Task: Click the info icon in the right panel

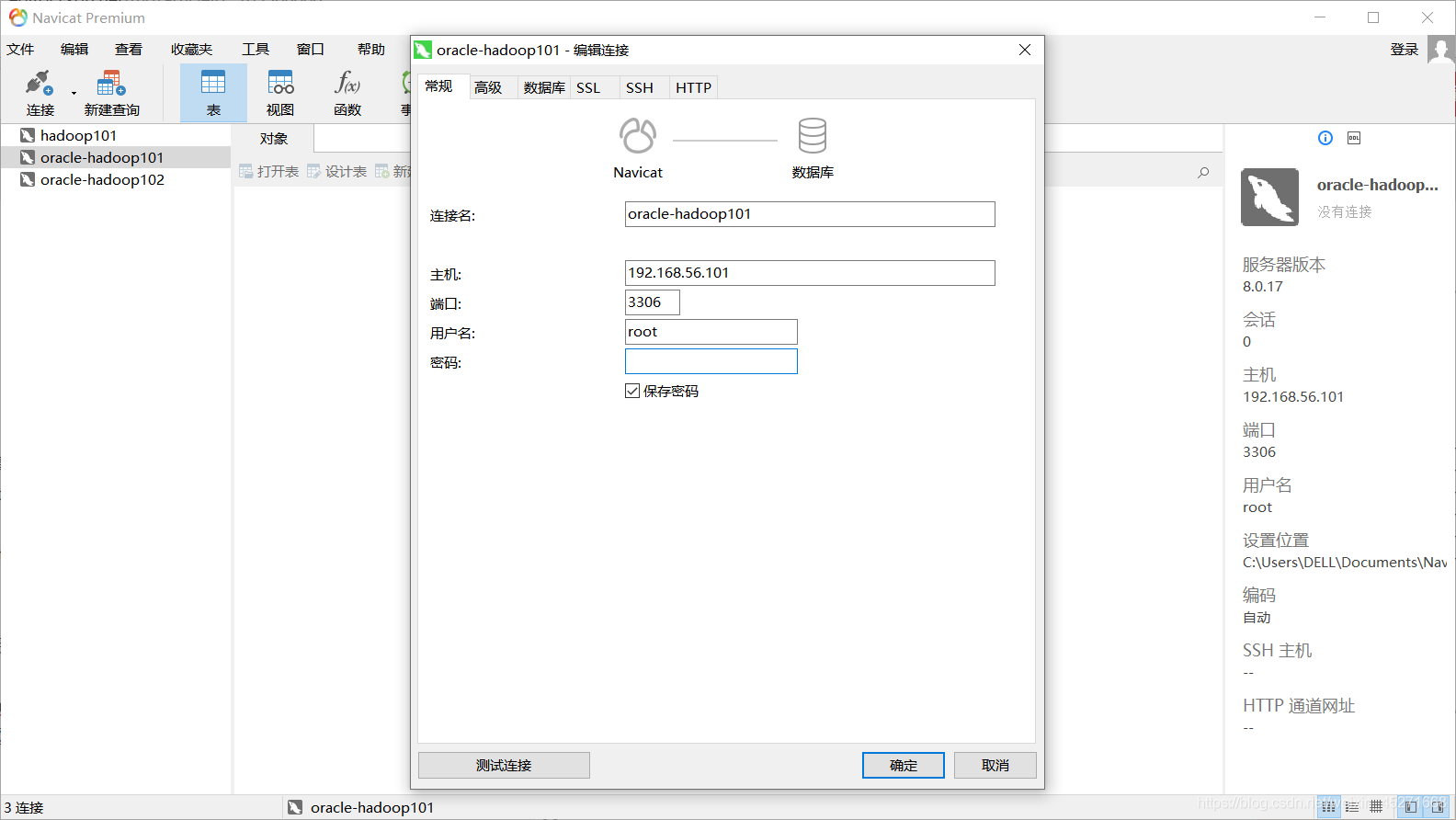Action: (x=1325, y=138)
